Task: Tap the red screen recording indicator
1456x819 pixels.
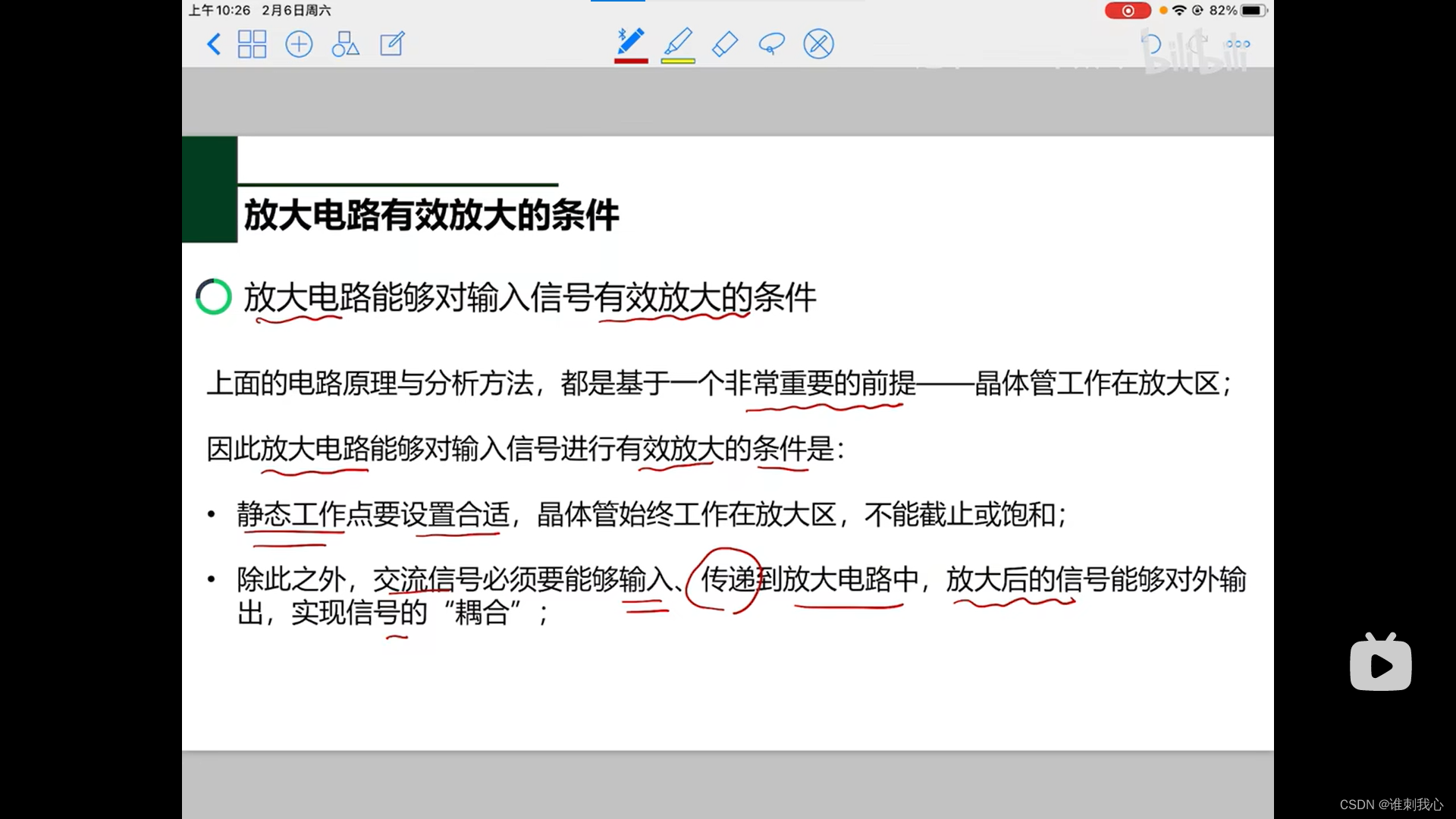Action: pyautogui.click(x=1127, y=11)
